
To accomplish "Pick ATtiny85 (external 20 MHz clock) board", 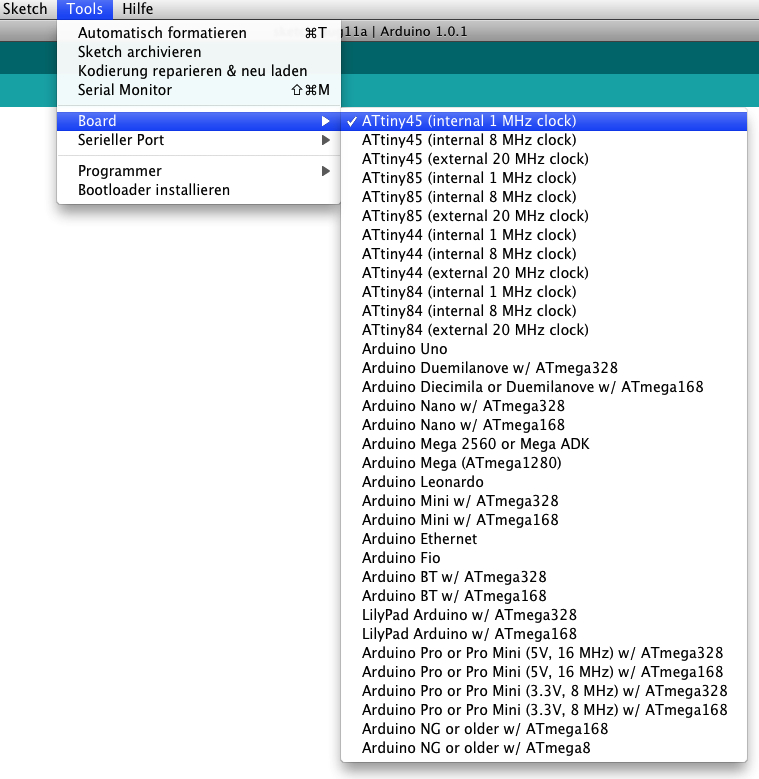I will [474, 216].
